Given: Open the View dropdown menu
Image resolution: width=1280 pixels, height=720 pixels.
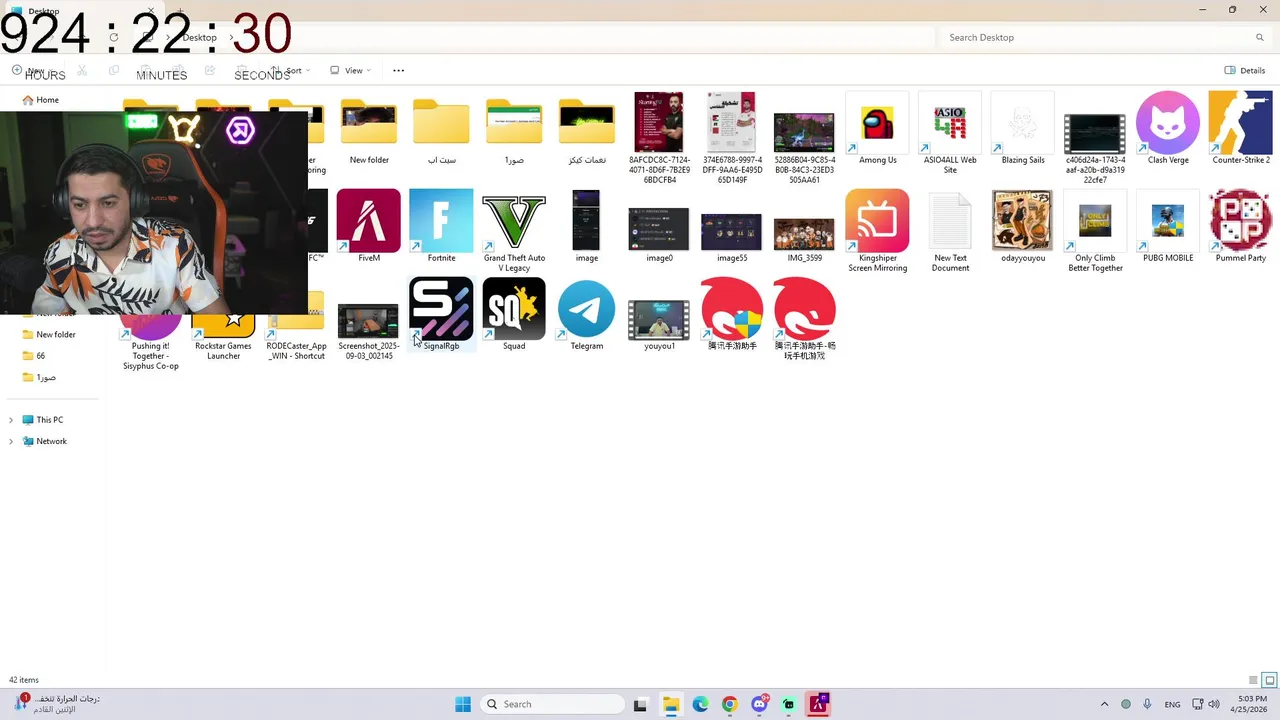Looking at the screenshot, I should click(351, 70).
